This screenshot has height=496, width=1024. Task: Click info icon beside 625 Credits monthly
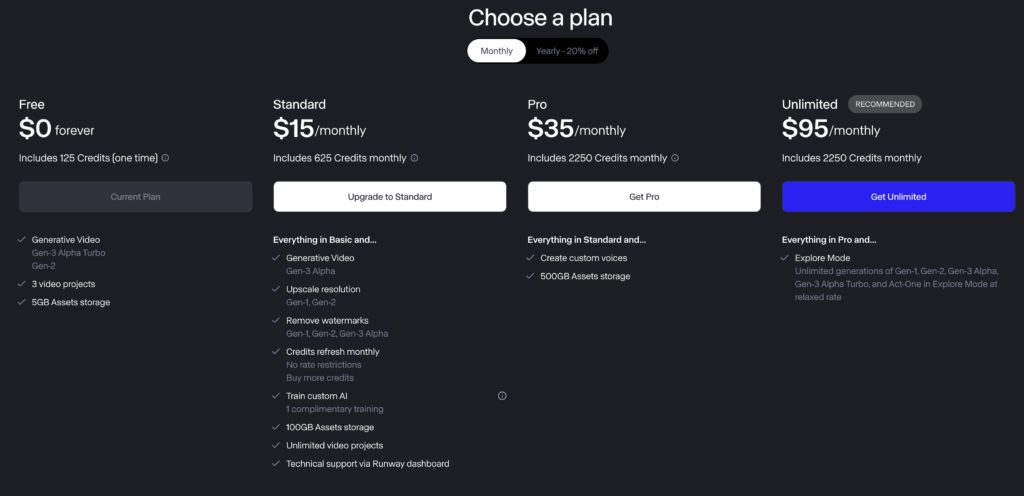414,158
